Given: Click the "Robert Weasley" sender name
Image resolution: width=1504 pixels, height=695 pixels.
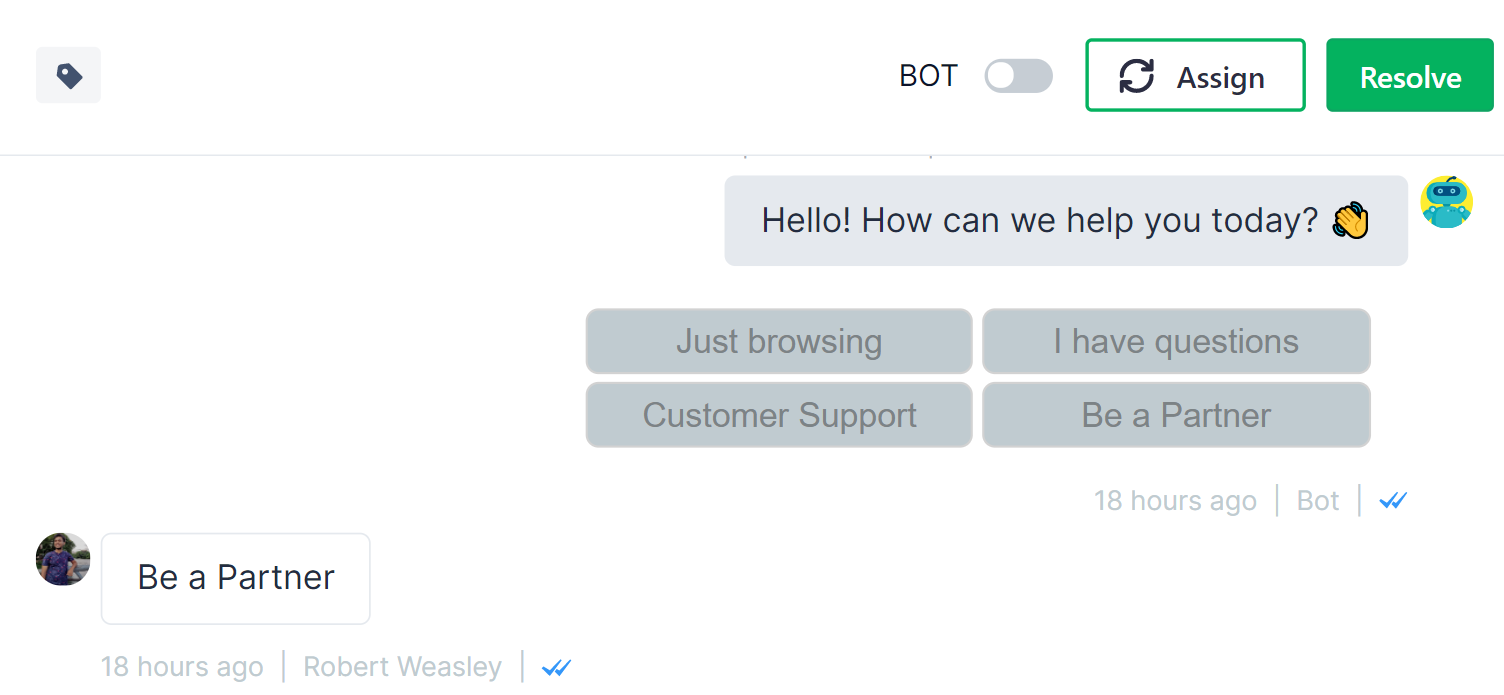Looking at the screenshot, I should pos(402,666).
